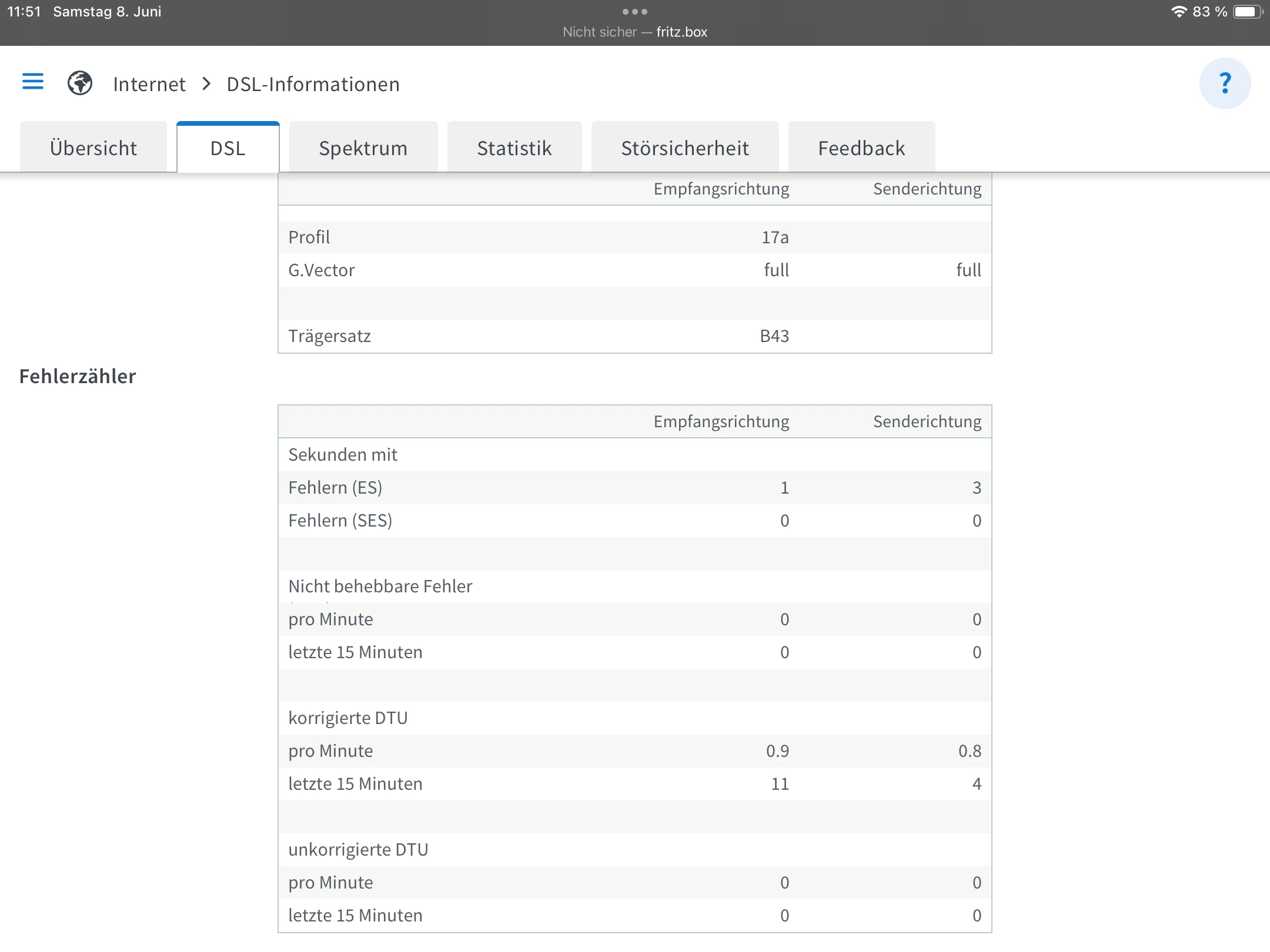The height and width of the screenshot is (952, 1270).
Task: Tap the three dots at top center
Action: tap(635, 12)
